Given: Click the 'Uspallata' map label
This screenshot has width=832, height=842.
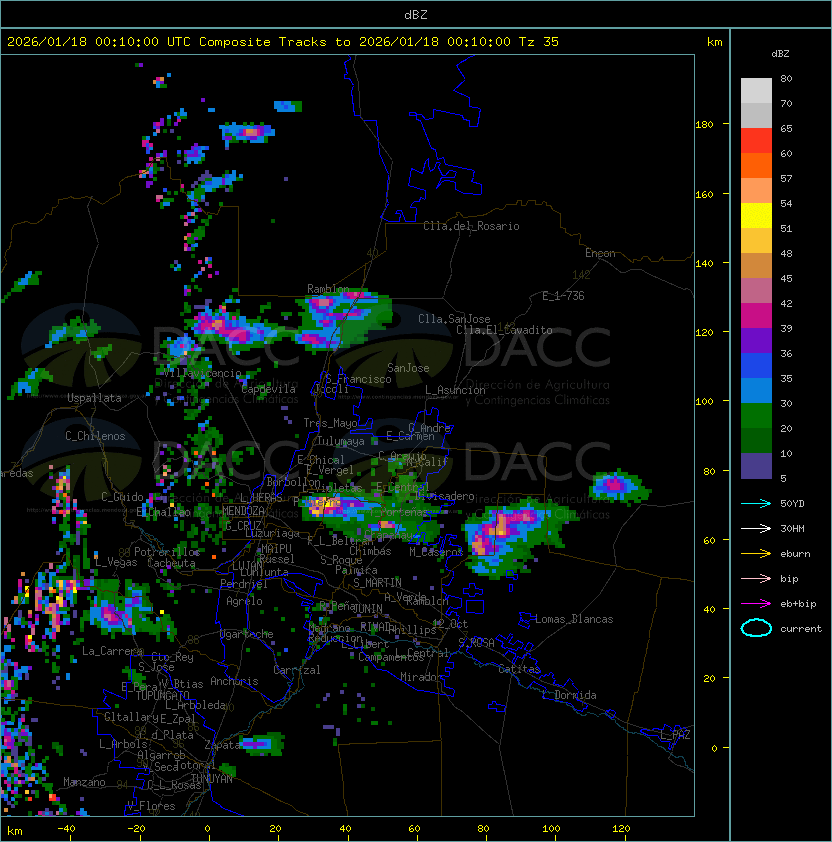Looking at the screenshot, I should 95,398.
